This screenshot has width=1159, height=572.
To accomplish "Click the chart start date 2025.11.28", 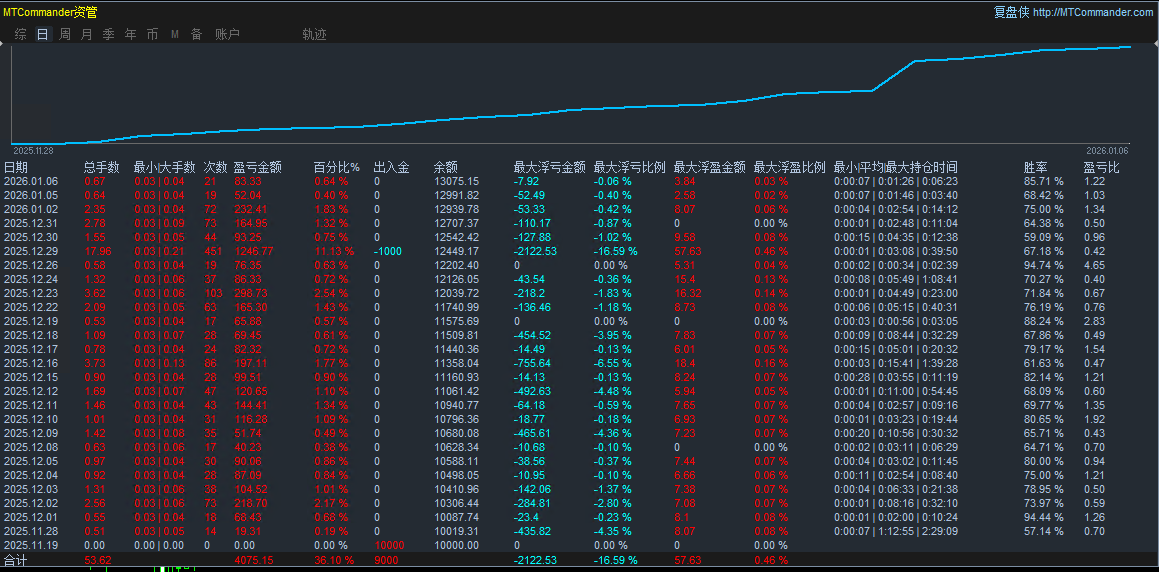I will 33,149.
